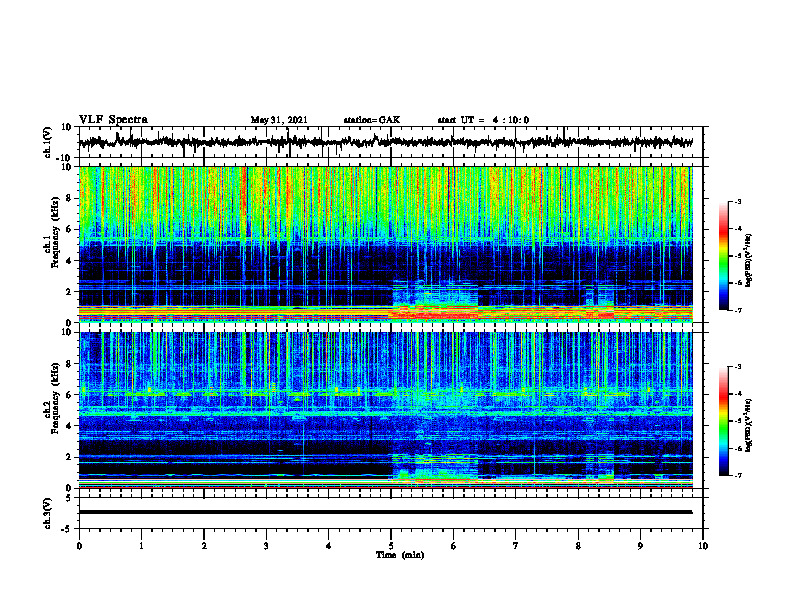Click the "VLF Spectra" plot title
This screenshot has height=612, width=792.
(113, 120)
